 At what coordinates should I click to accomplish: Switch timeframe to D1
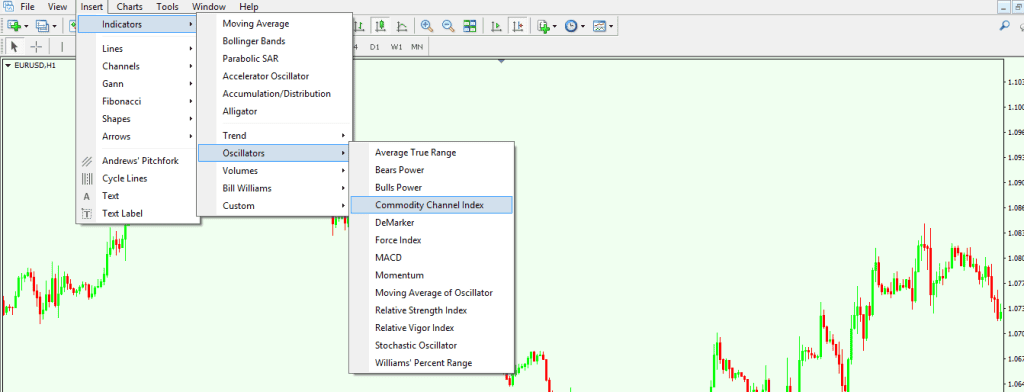point(374,47)
